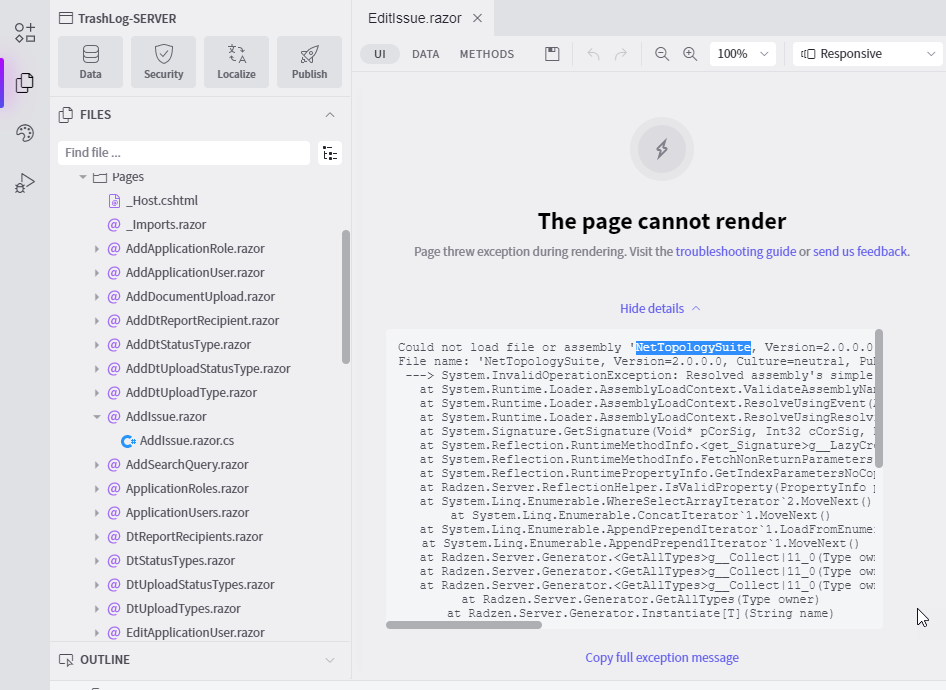Zoom out using the magnifier minus icon
The height and width of the screenshot is (690, 946).
(662, 54)
